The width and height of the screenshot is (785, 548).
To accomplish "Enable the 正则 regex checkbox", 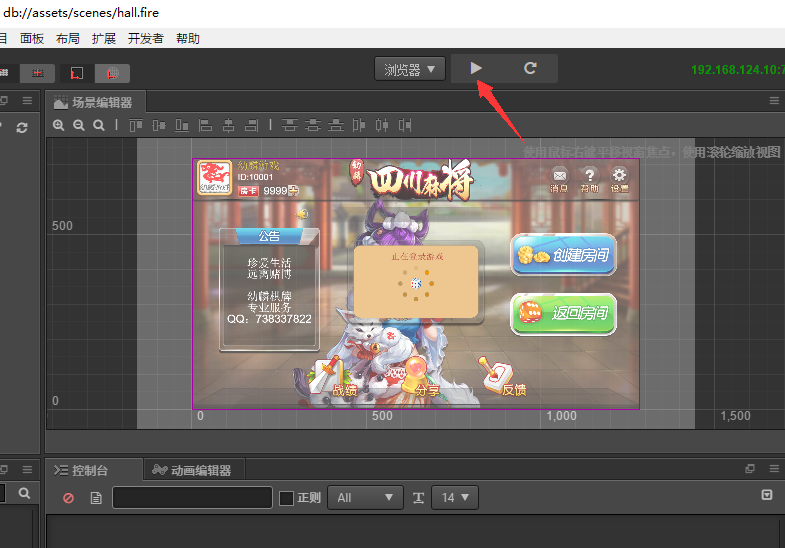I will (x=286, y=498).
